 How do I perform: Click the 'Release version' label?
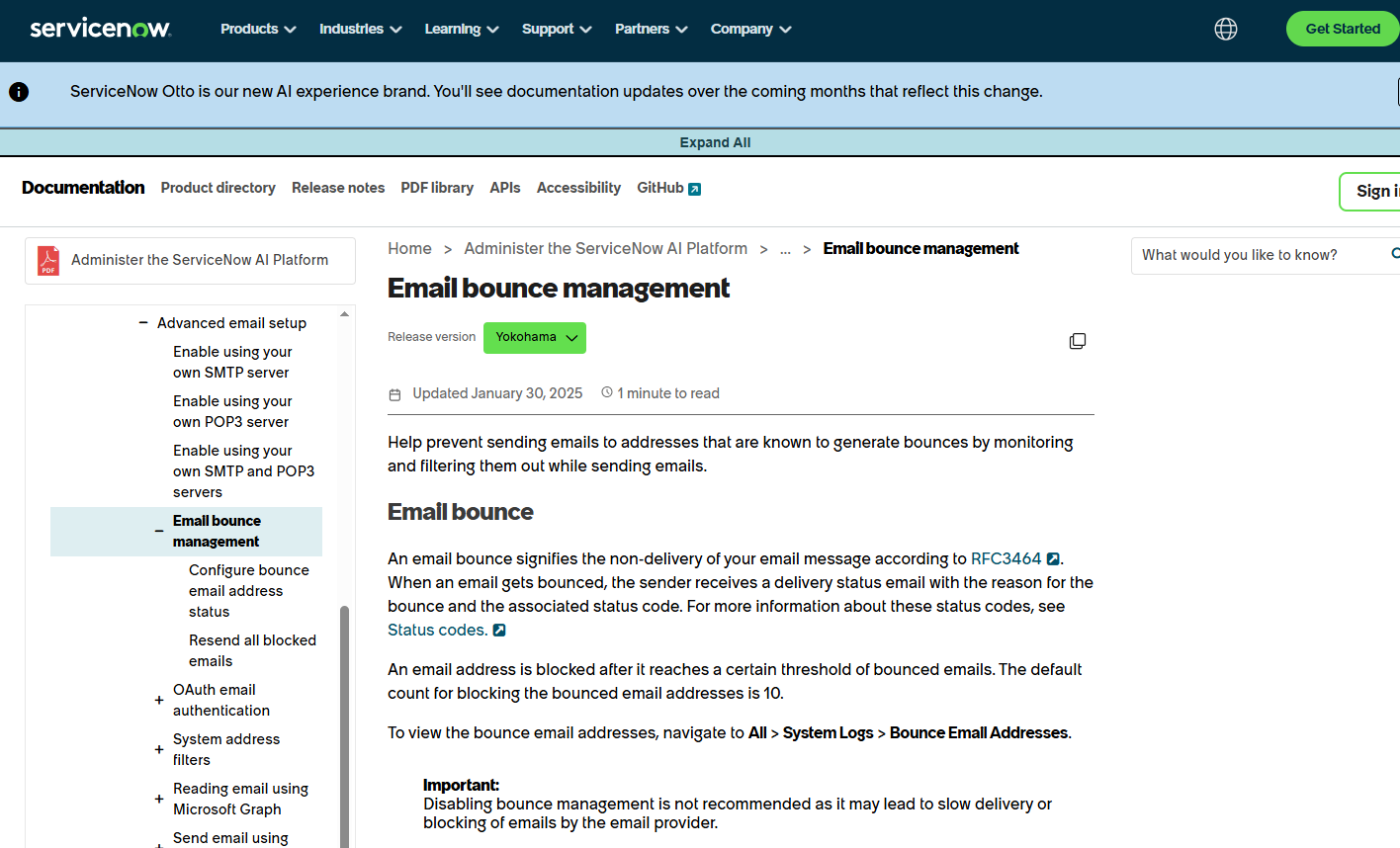click(431, 337)
